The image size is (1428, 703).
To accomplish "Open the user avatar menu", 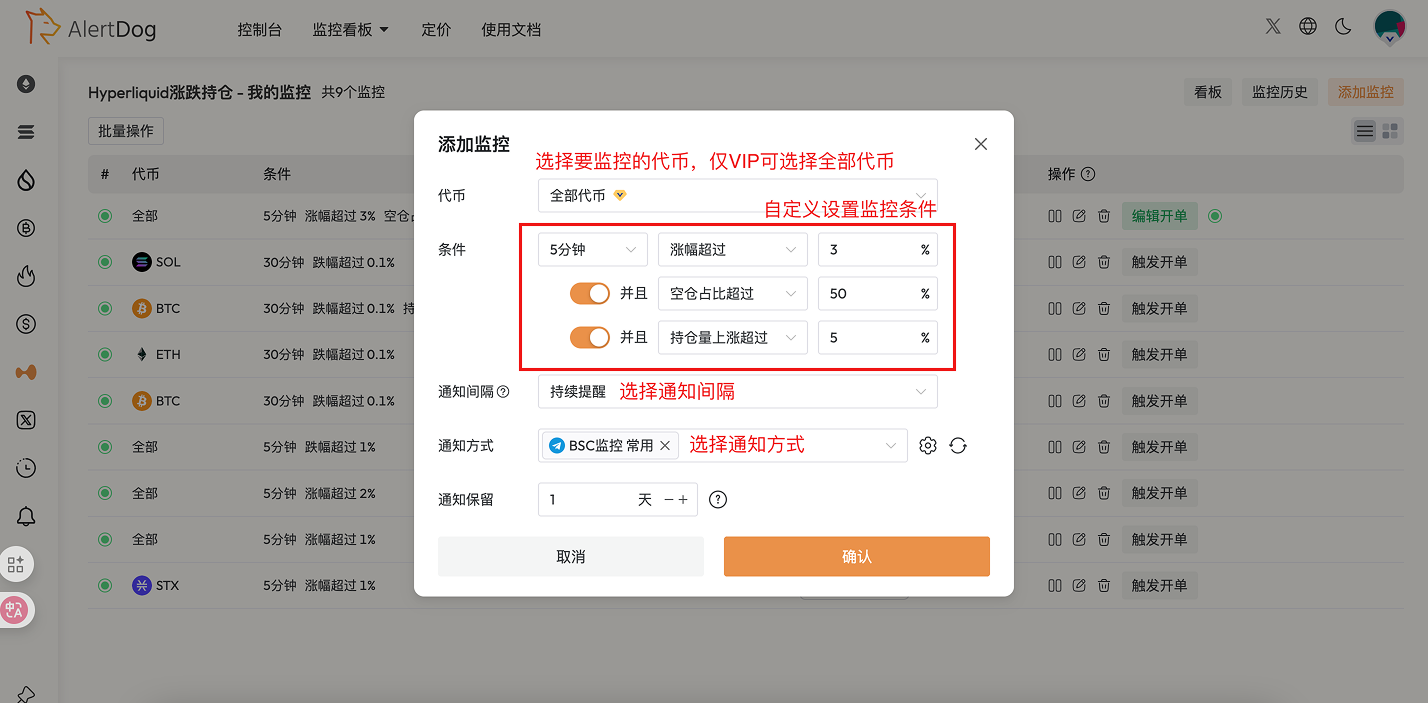I will pyautogui.click(x=1390, y=27).
